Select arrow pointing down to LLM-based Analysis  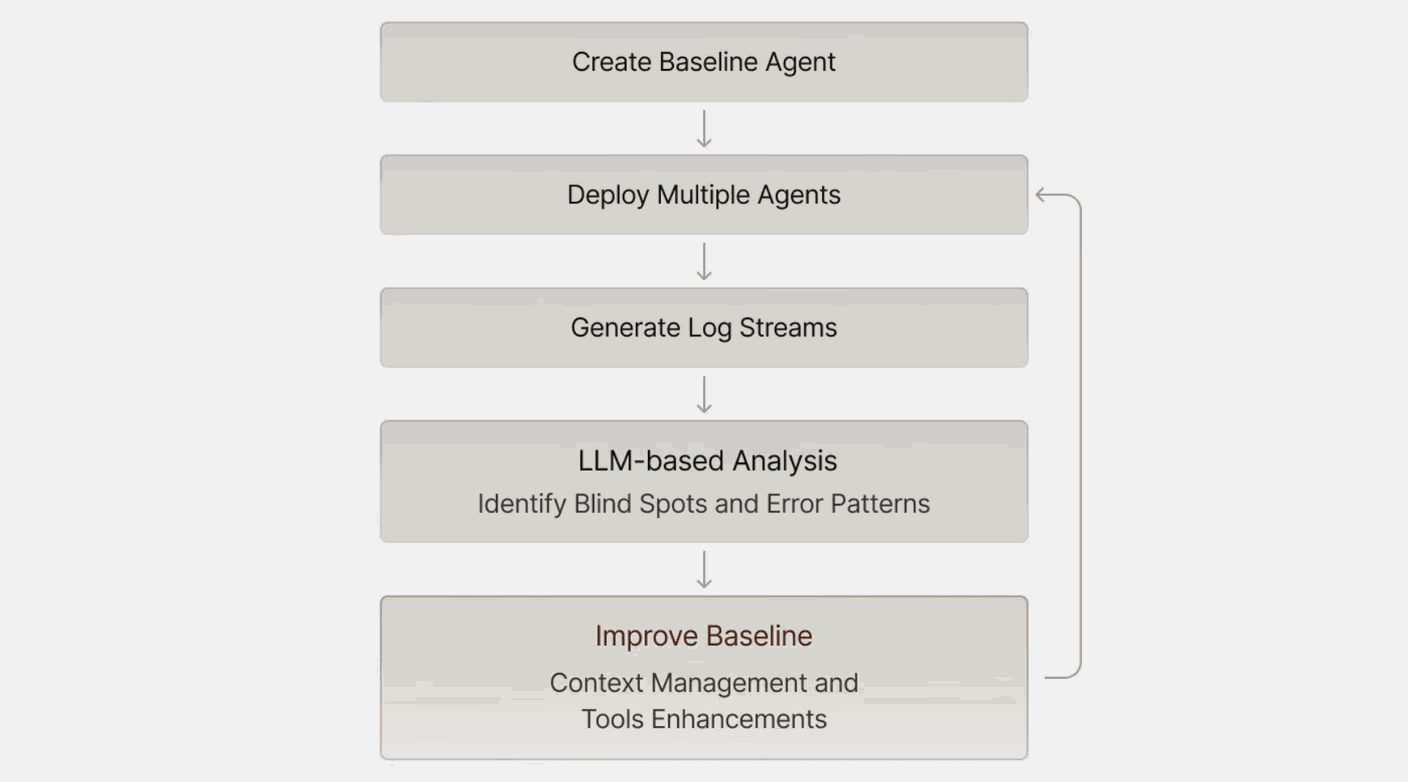click(x=704, y=395)
